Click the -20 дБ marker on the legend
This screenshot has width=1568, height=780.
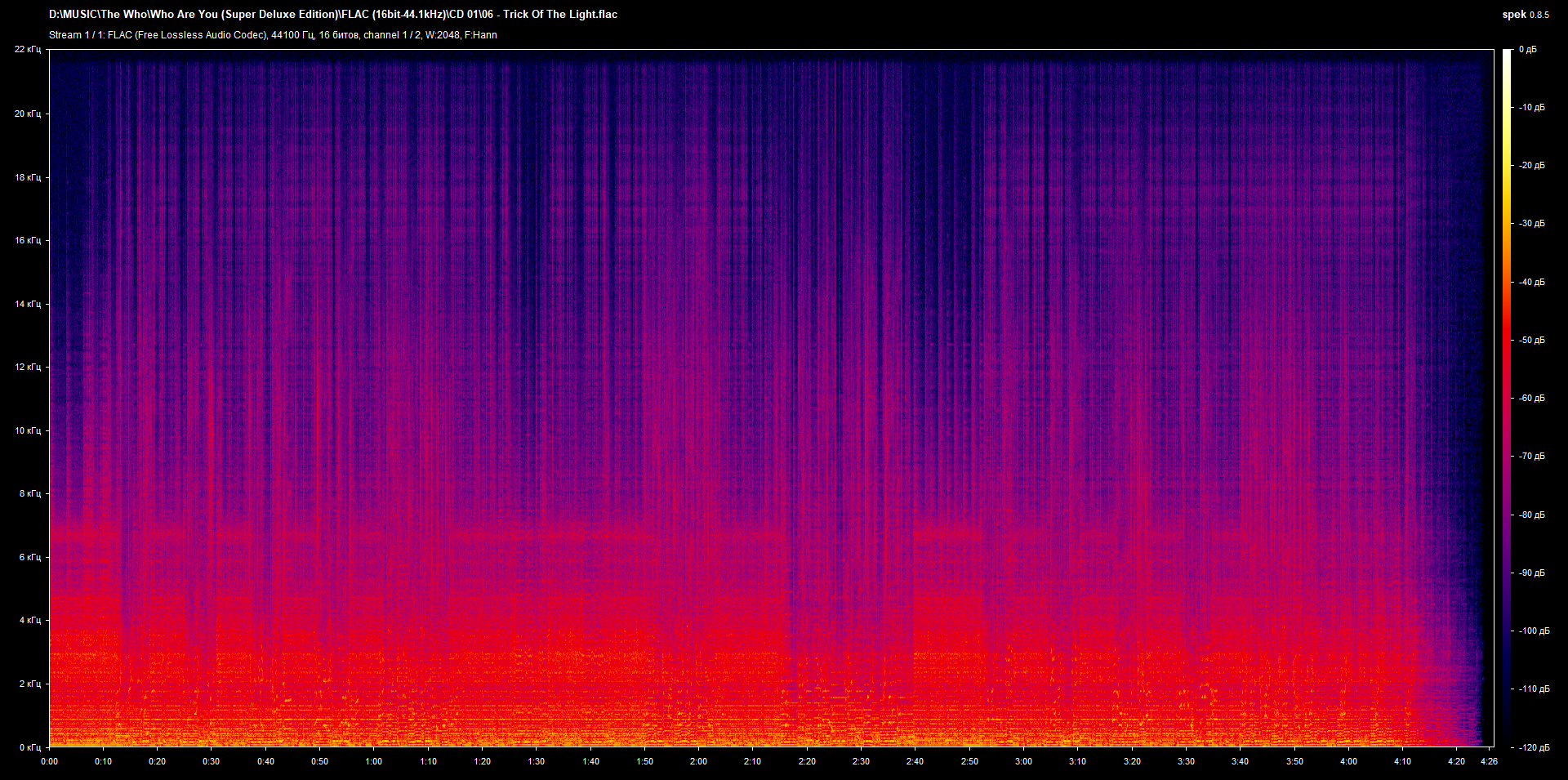click(x=1530, y=166)
